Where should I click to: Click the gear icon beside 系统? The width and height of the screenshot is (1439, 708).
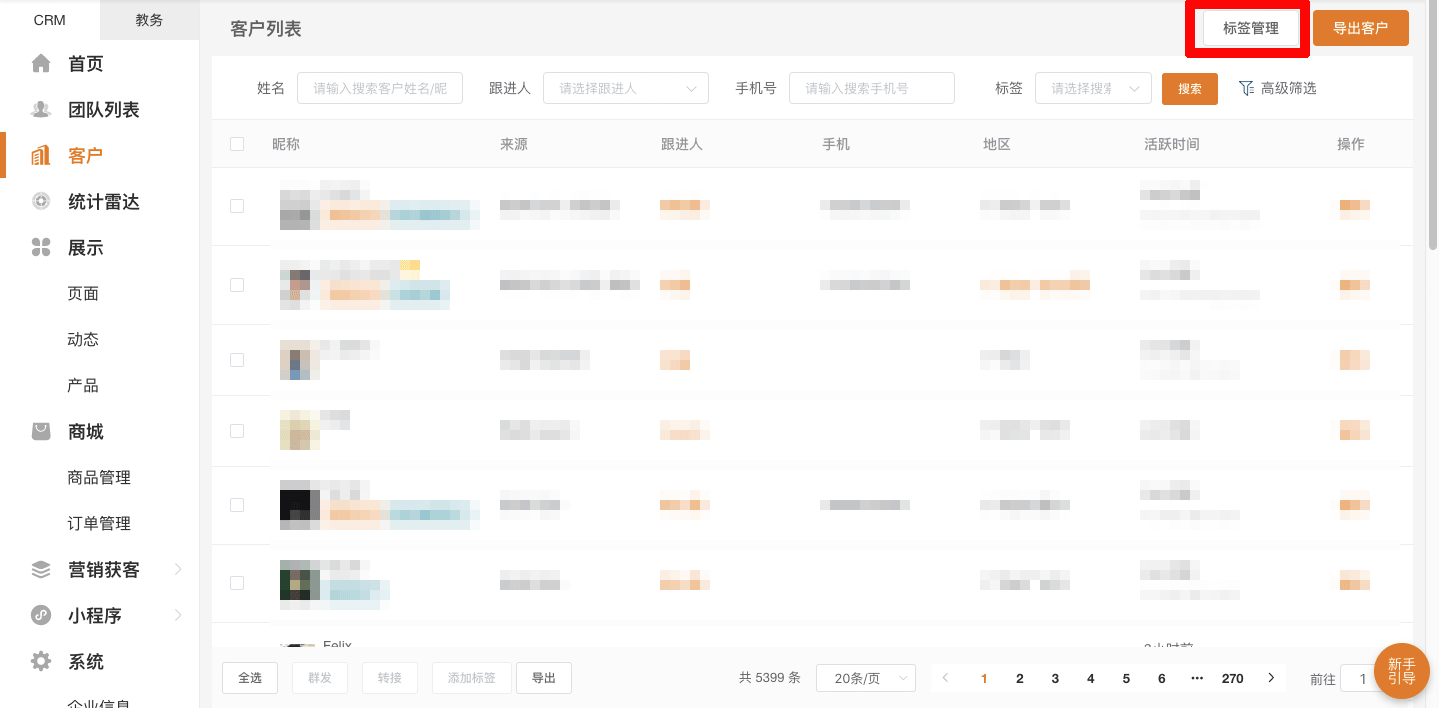click(x=41, y=662)
